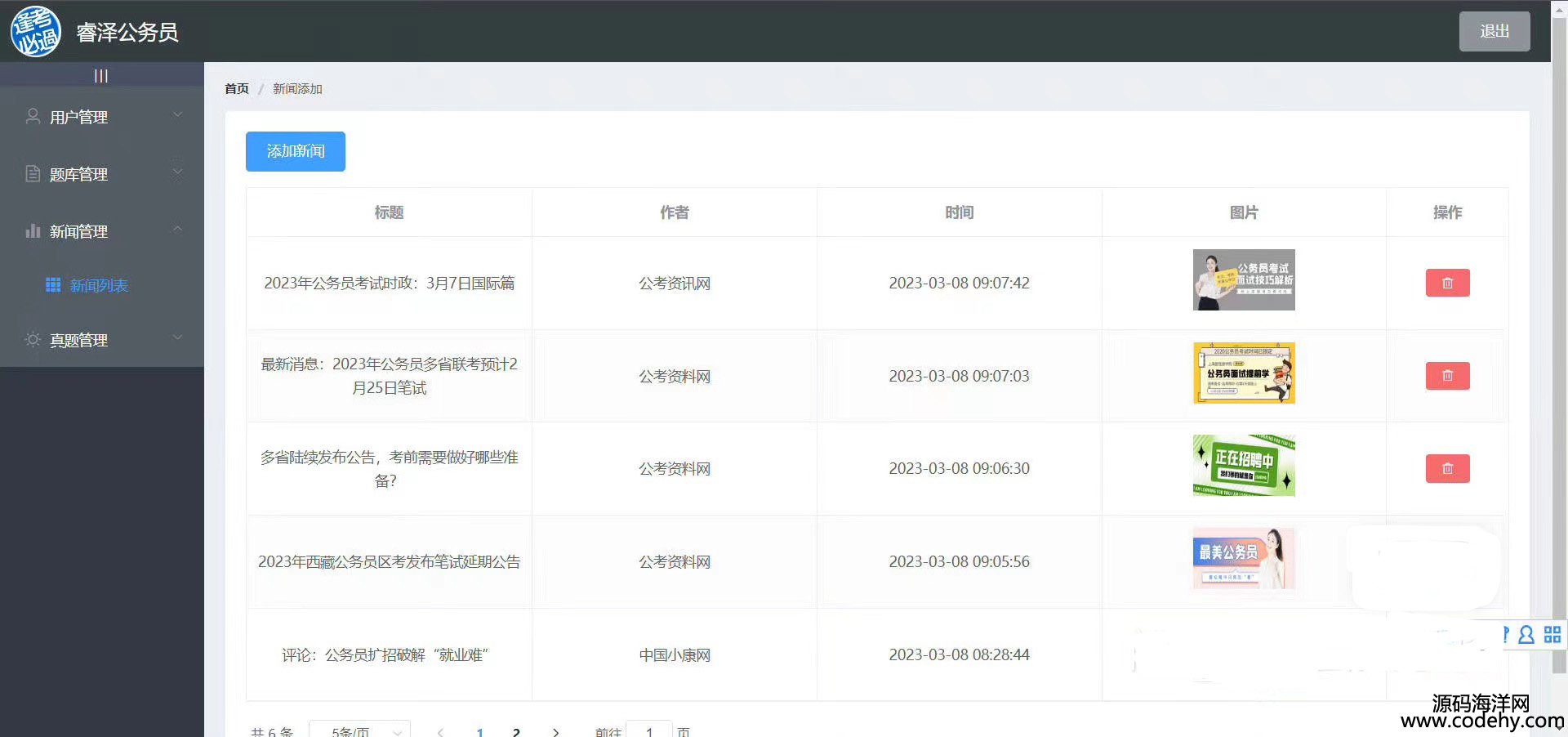The image size is (1568, 737).
Task: Open the 最美公务员 thumbnail image
Action: pyautogui.click(x=1244, y=558)
